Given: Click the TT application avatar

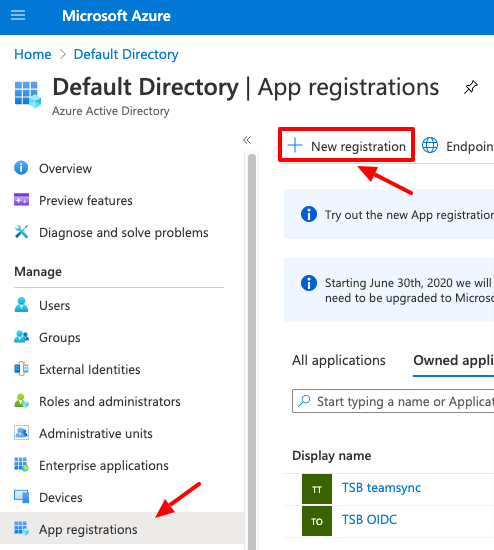Looking at the screenshot, I should 317,489.
